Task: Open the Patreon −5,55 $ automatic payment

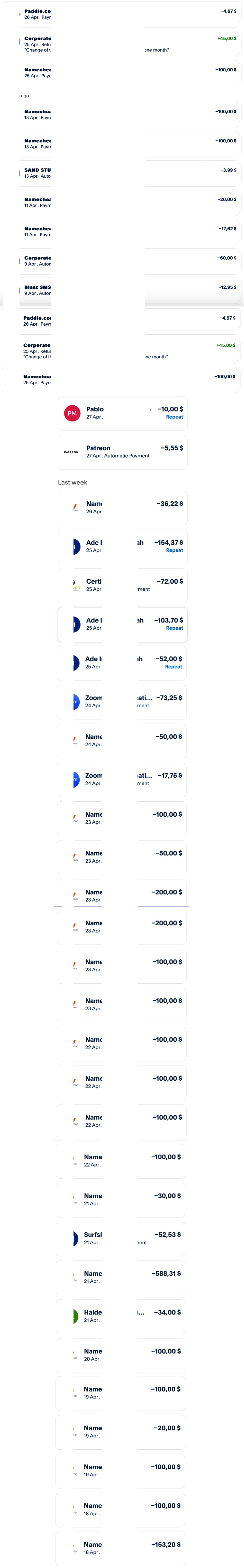Action: [x=122, y=452]
